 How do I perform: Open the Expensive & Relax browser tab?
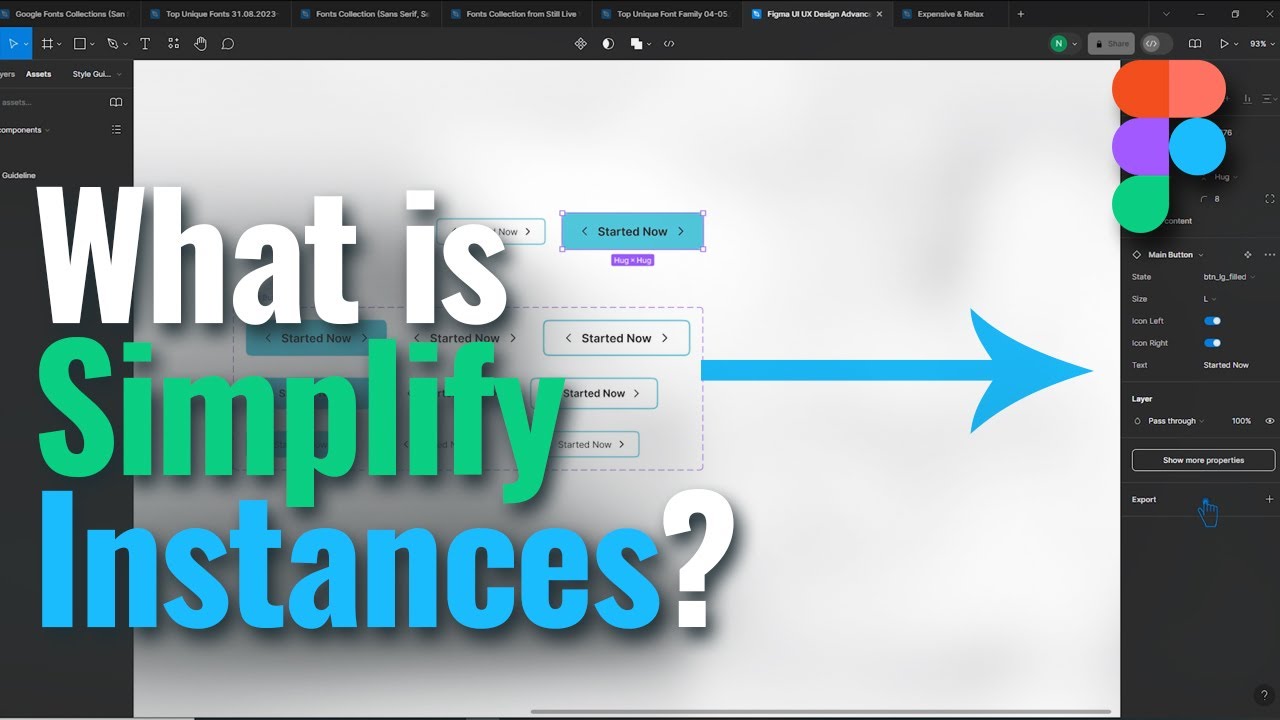tap(949, 13)
